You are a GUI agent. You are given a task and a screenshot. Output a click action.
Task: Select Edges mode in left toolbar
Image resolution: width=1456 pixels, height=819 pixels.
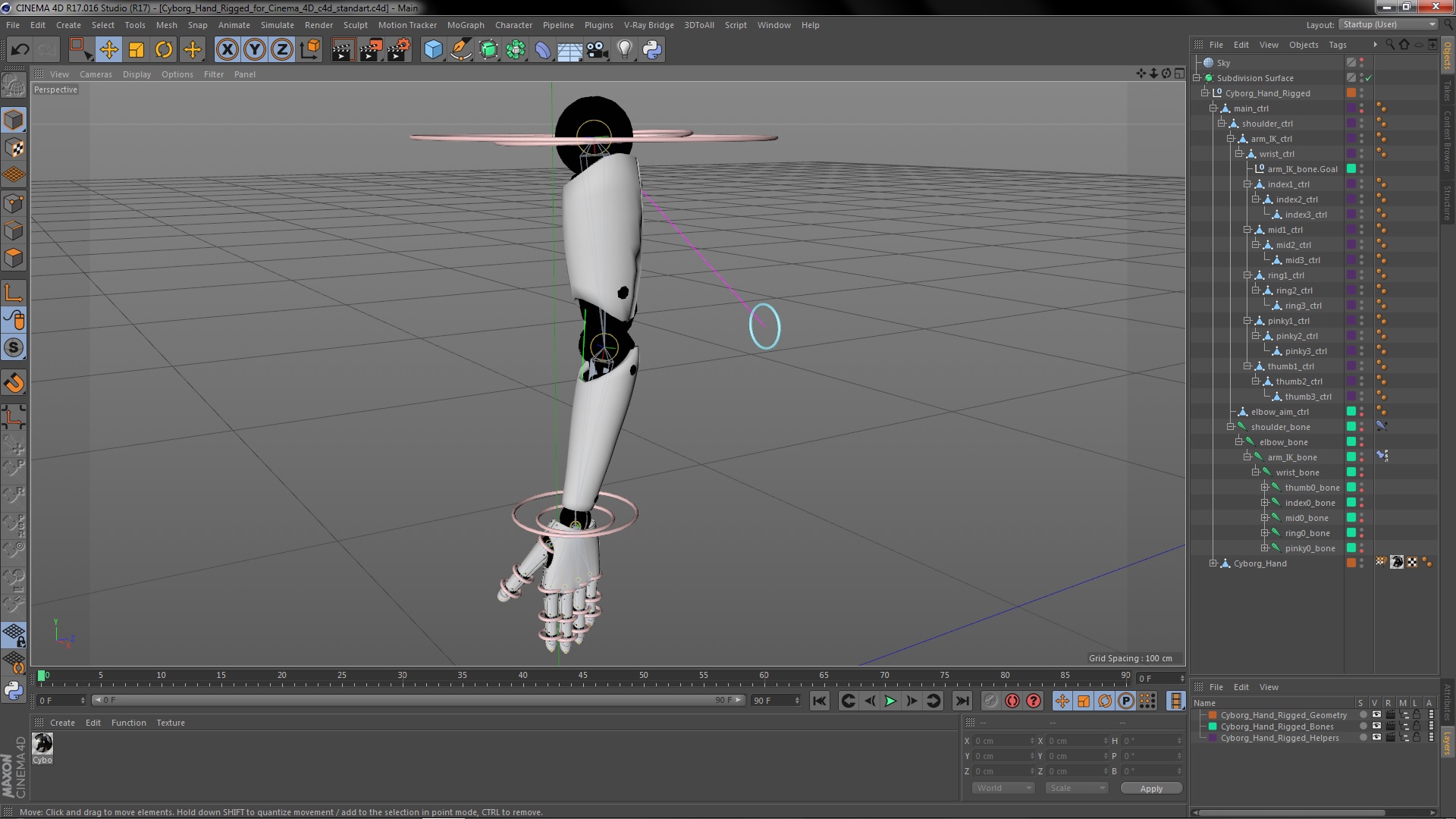click(x=14, y=231)
